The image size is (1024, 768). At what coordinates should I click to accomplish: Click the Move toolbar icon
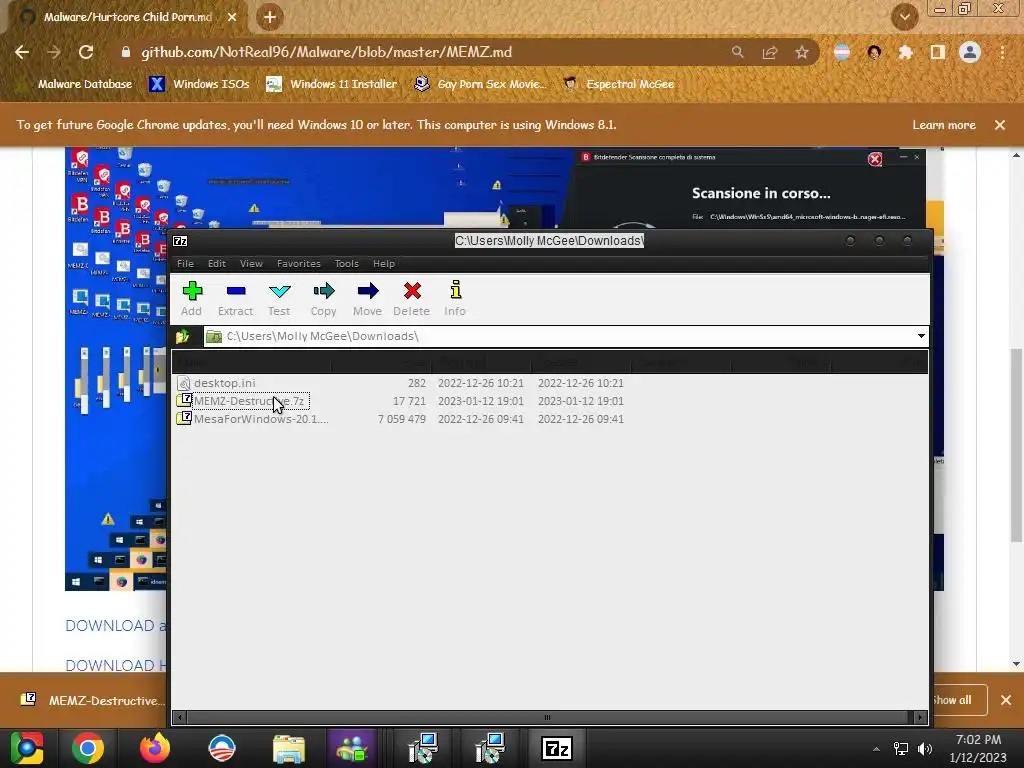tap(368, 298)
